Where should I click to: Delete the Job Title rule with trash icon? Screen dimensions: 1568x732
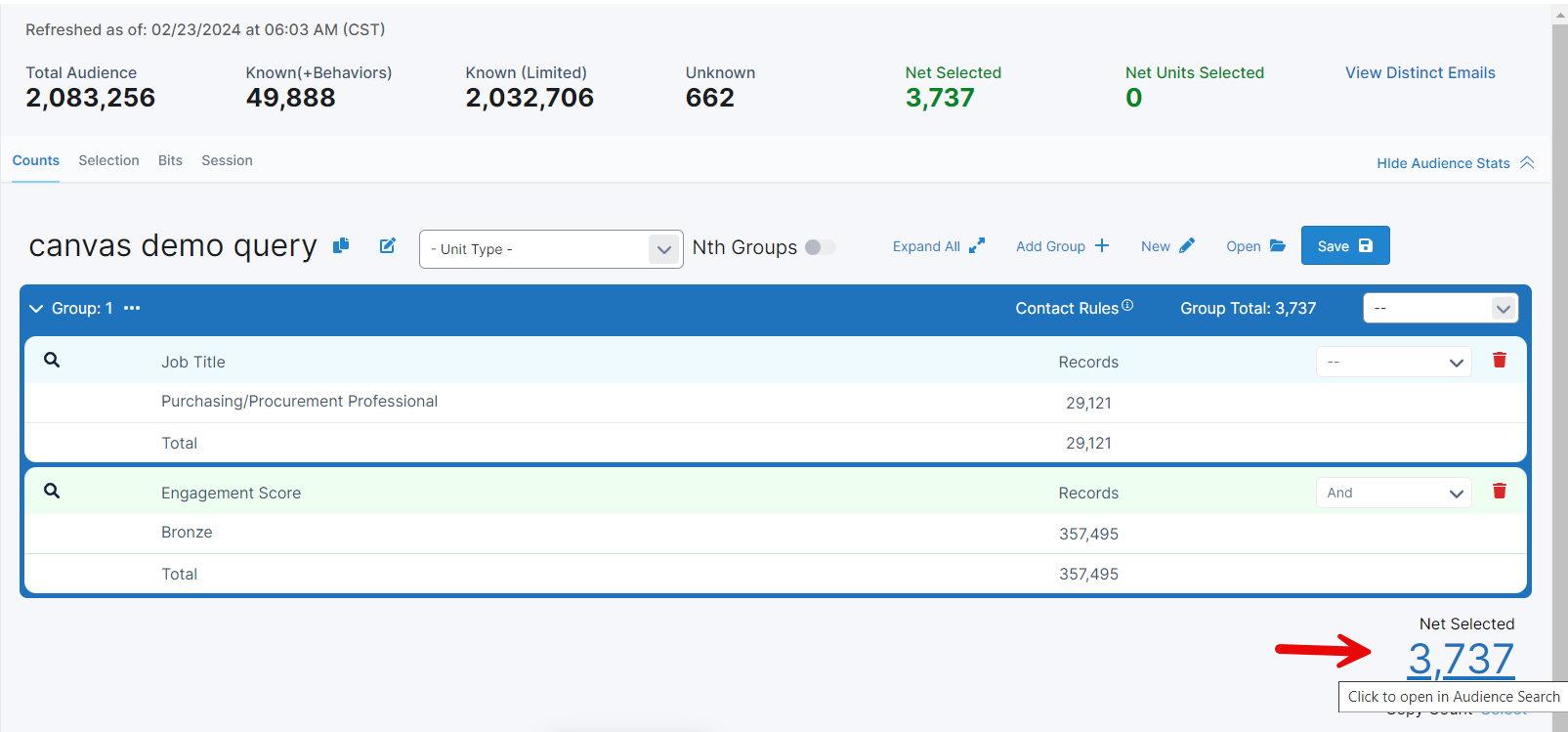pyautogui.click(x=1499, y=360)
